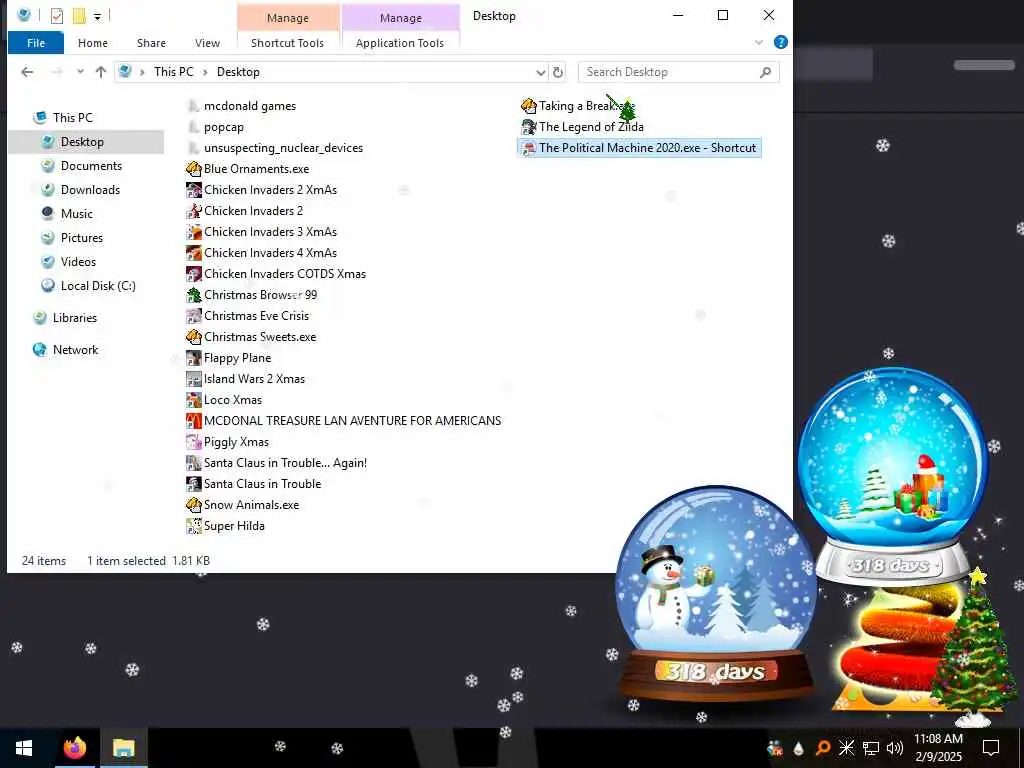The image size is (1024, 768).
Task: Open the Blue Ornaments.exe file icon
Action: tap(193, 169)
